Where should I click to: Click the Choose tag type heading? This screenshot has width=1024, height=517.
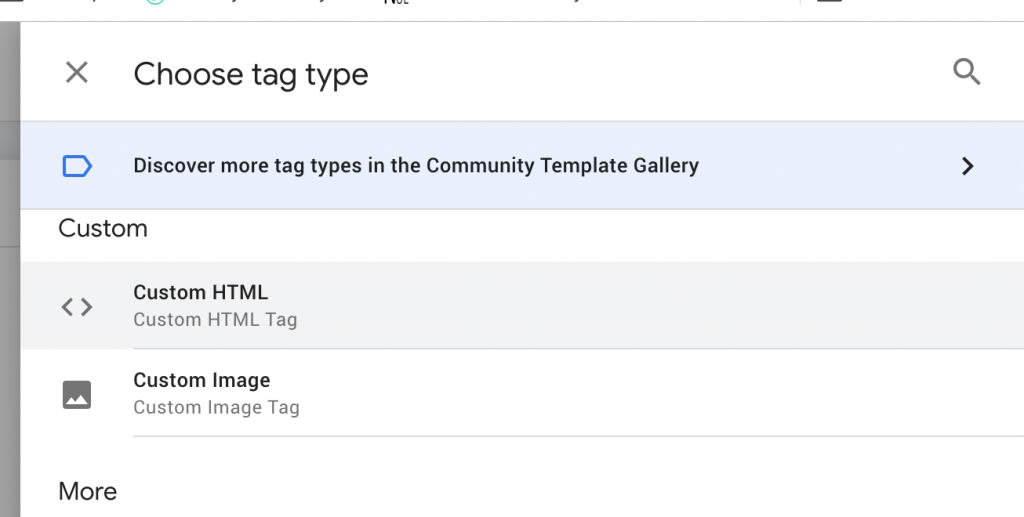tap(251, 74)
